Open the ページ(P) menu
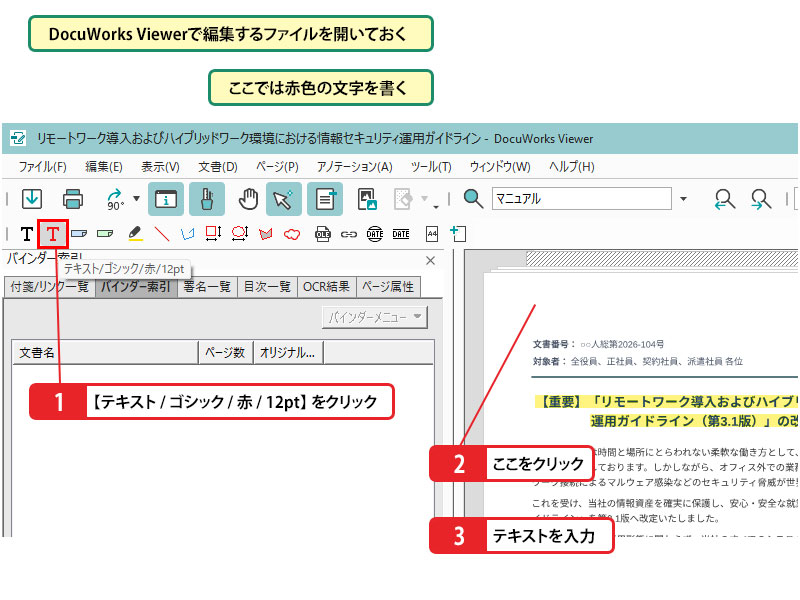 tap(277, 166)
